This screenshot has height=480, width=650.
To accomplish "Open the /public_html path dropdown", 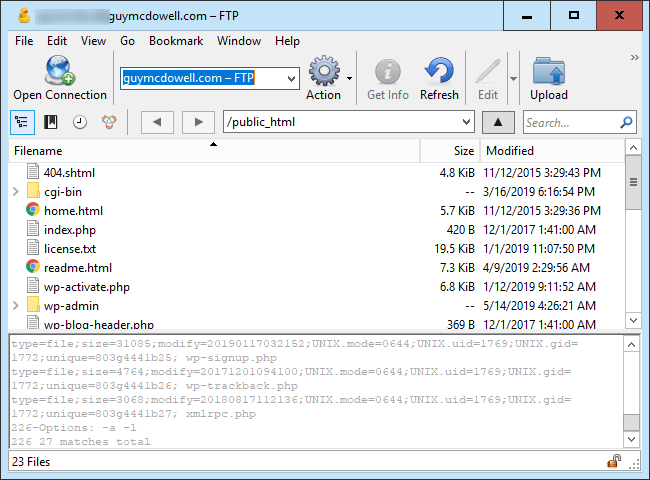I will pyautogui.click(x=466, y=122).
